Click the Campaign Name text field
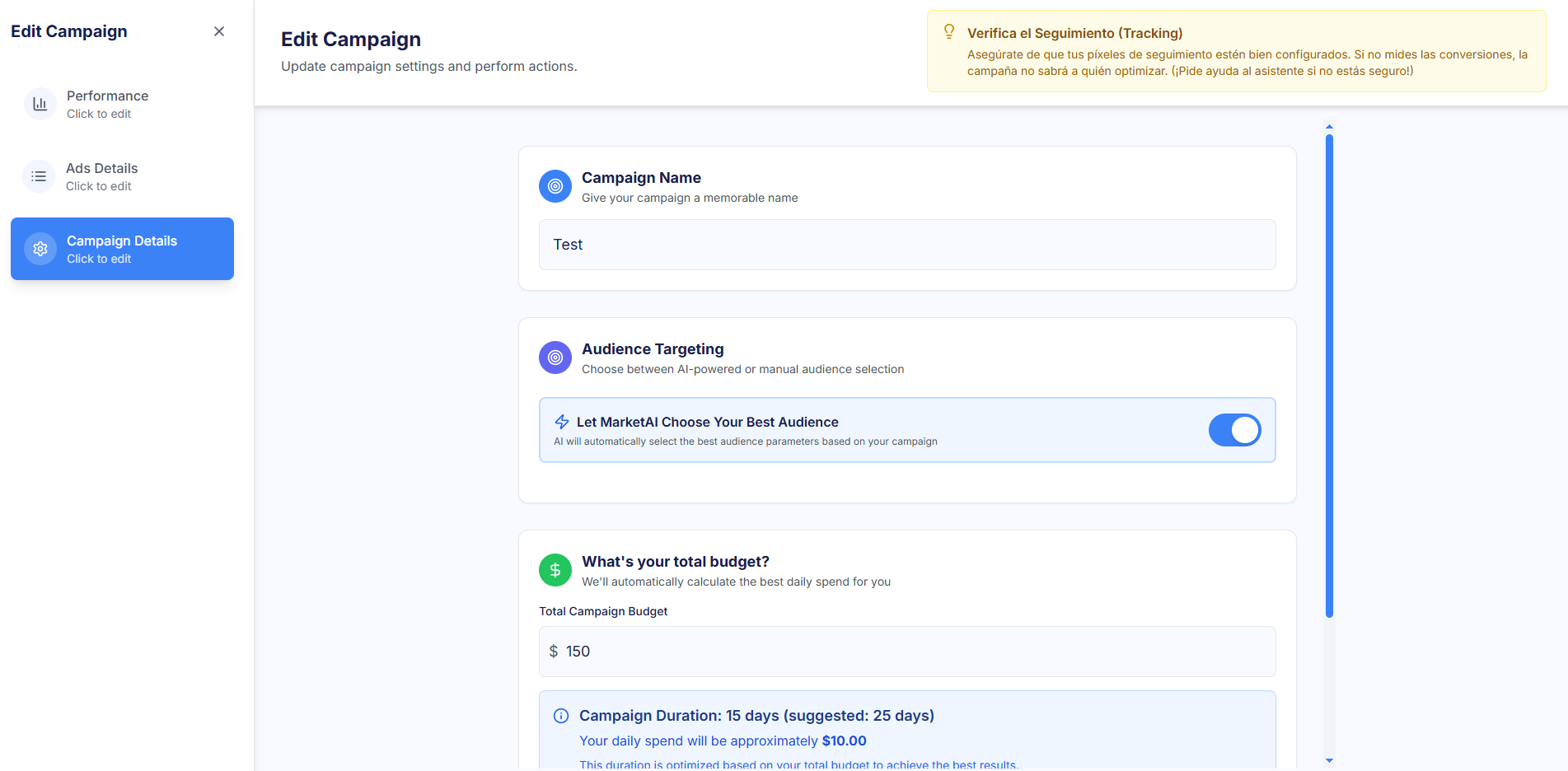Screen dimensions: 1568x771 click(x=906, y=245)
